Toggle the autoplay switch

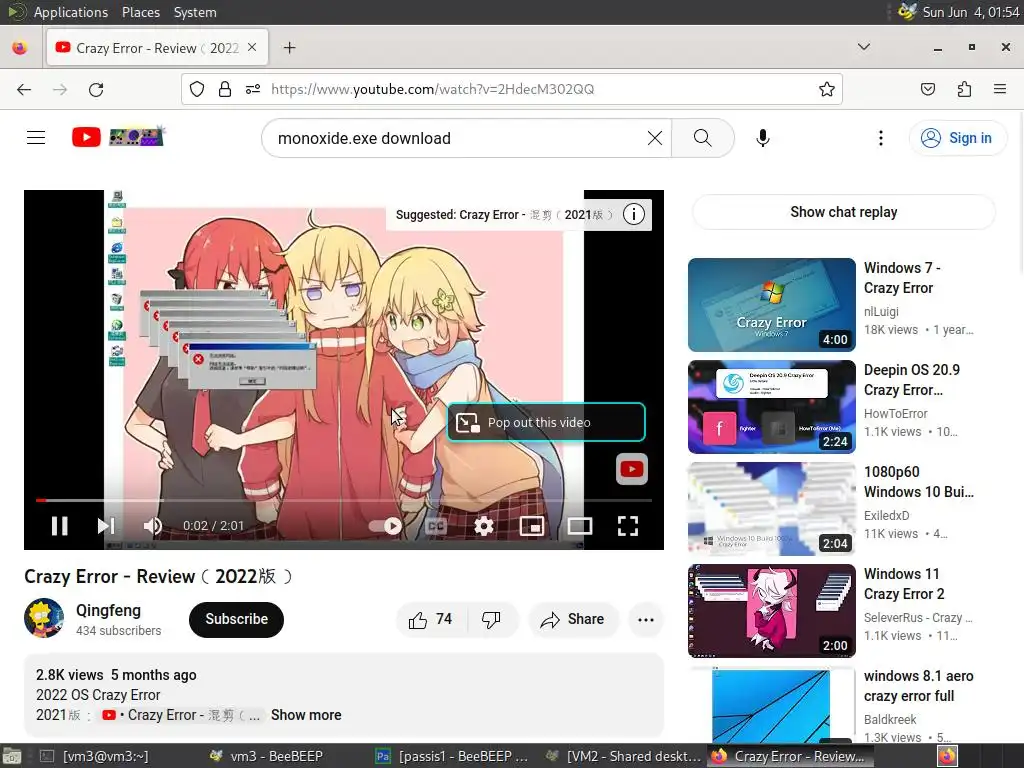[x=385, y=526]
